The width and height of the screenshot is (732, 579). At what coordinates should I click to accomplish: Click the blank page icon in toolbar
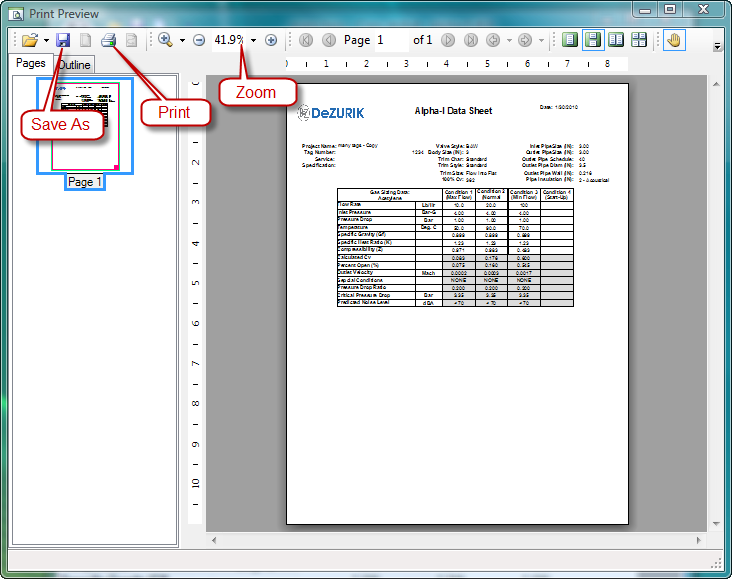point(85,40)
